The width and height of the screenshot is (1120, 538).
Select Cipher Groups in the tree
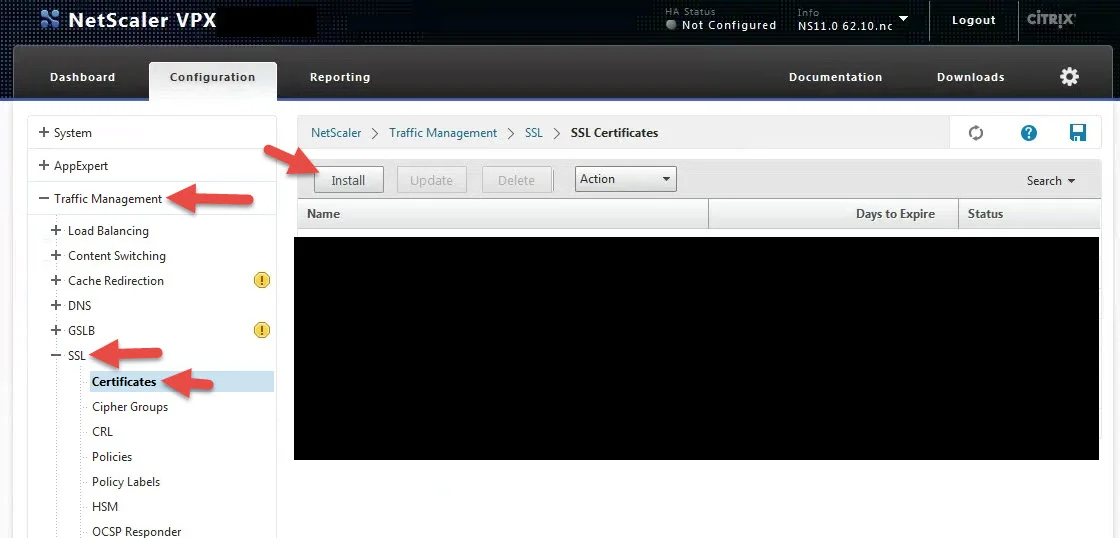(x=130, y=407)
